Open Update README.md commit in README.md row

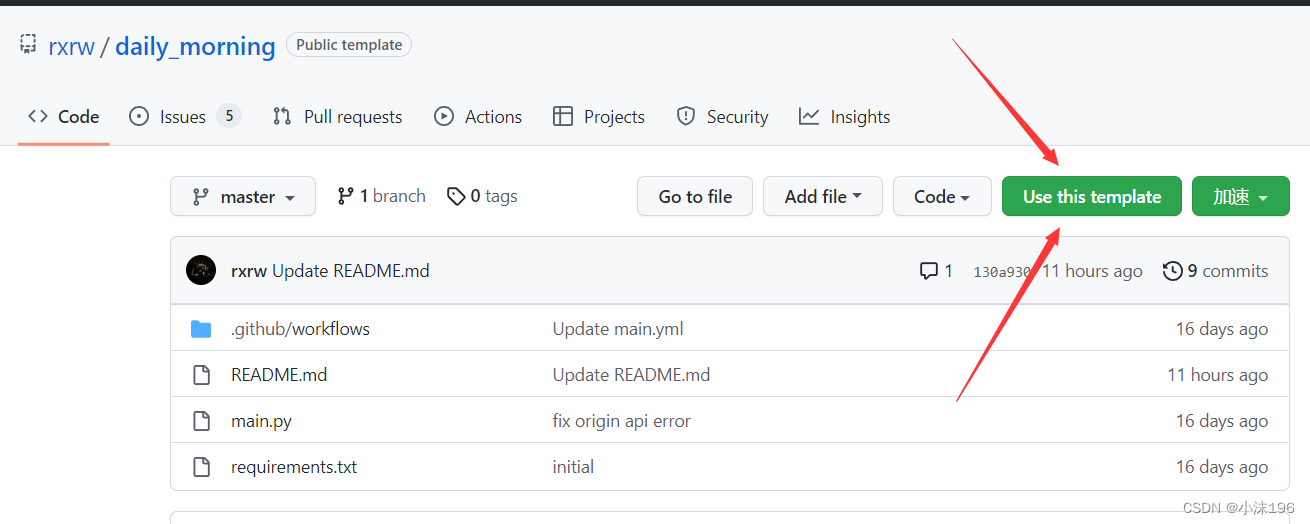click(x=631, y=375)
